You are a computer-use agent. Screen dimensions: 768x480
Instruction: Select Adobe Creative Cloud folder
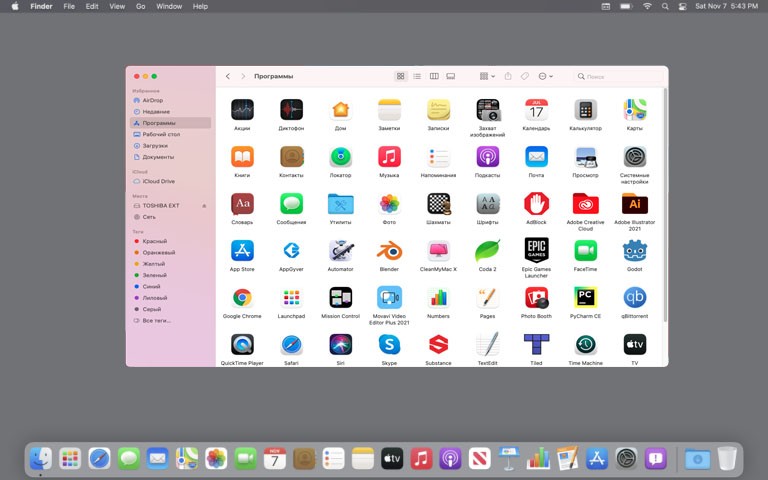[x=585, y=204]
